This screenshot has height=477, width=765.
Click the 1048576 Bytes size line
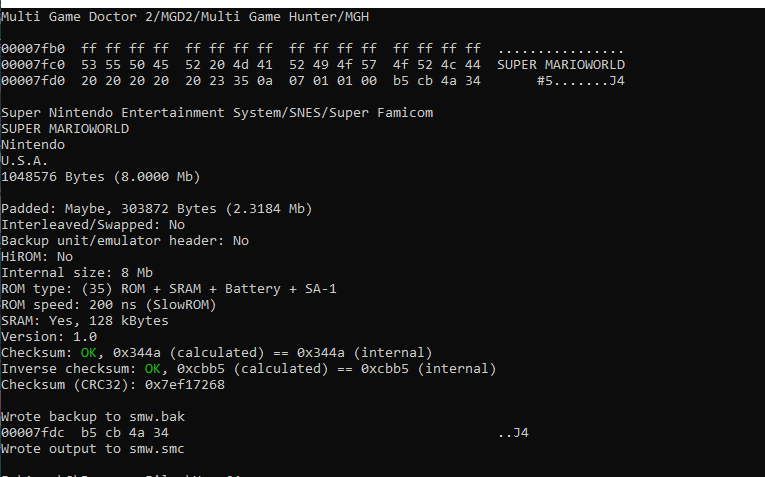click(x=101, y=177)
